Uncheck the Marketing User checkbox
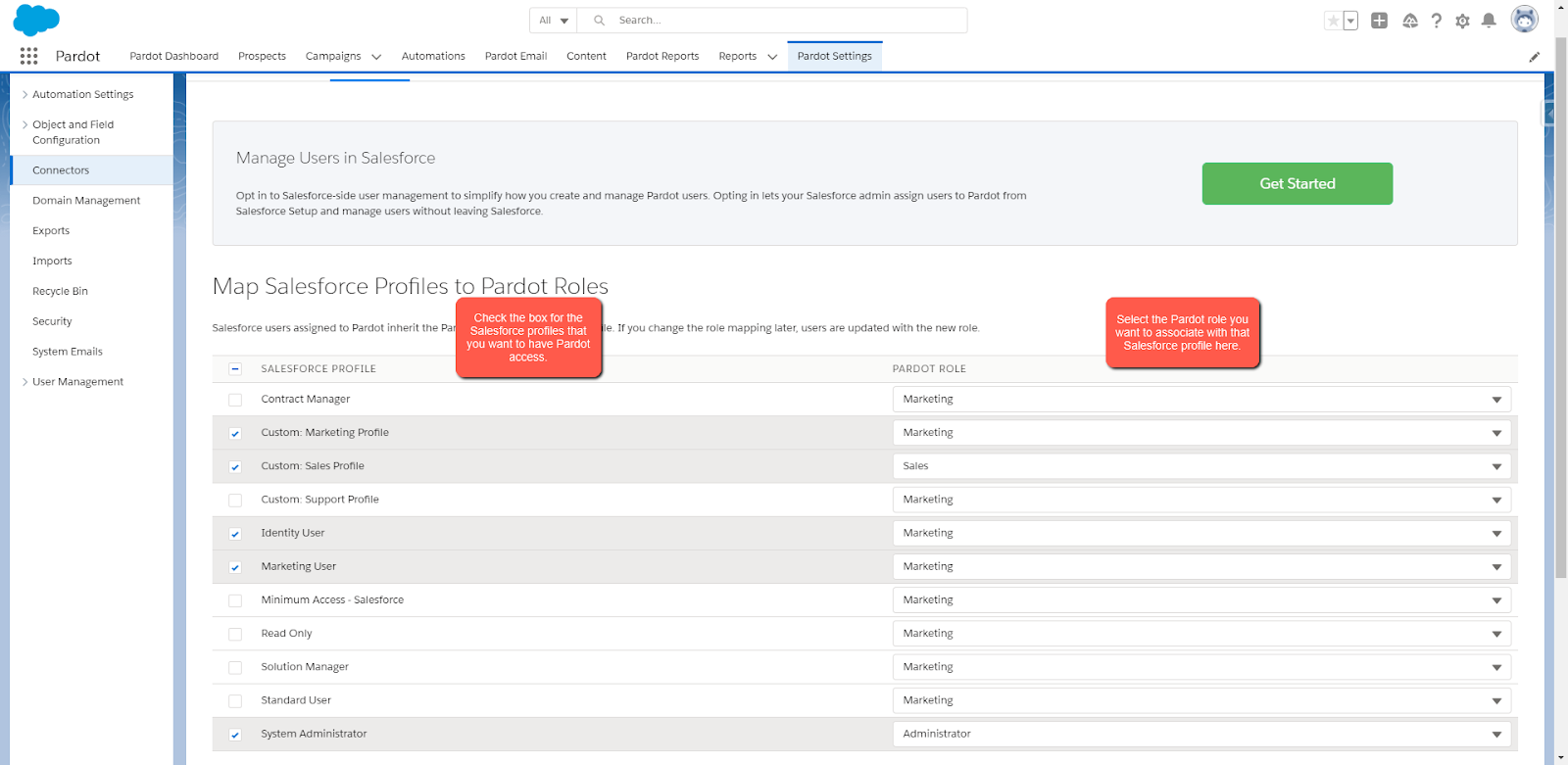Image resolution: width=1568 pixels, height=765 pixels. 235,567
